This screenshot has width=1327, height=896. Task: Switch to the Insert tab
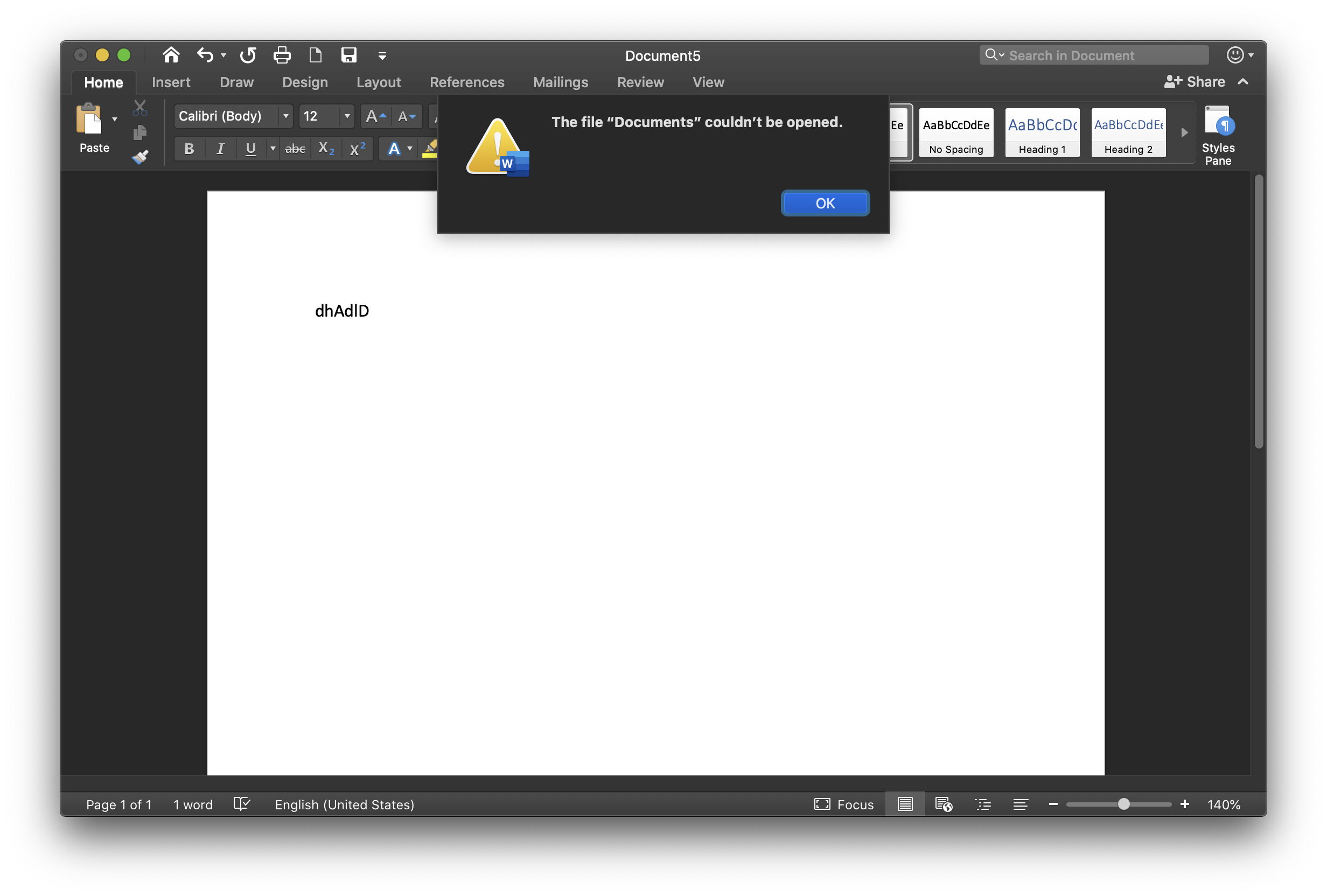point(171,82)
